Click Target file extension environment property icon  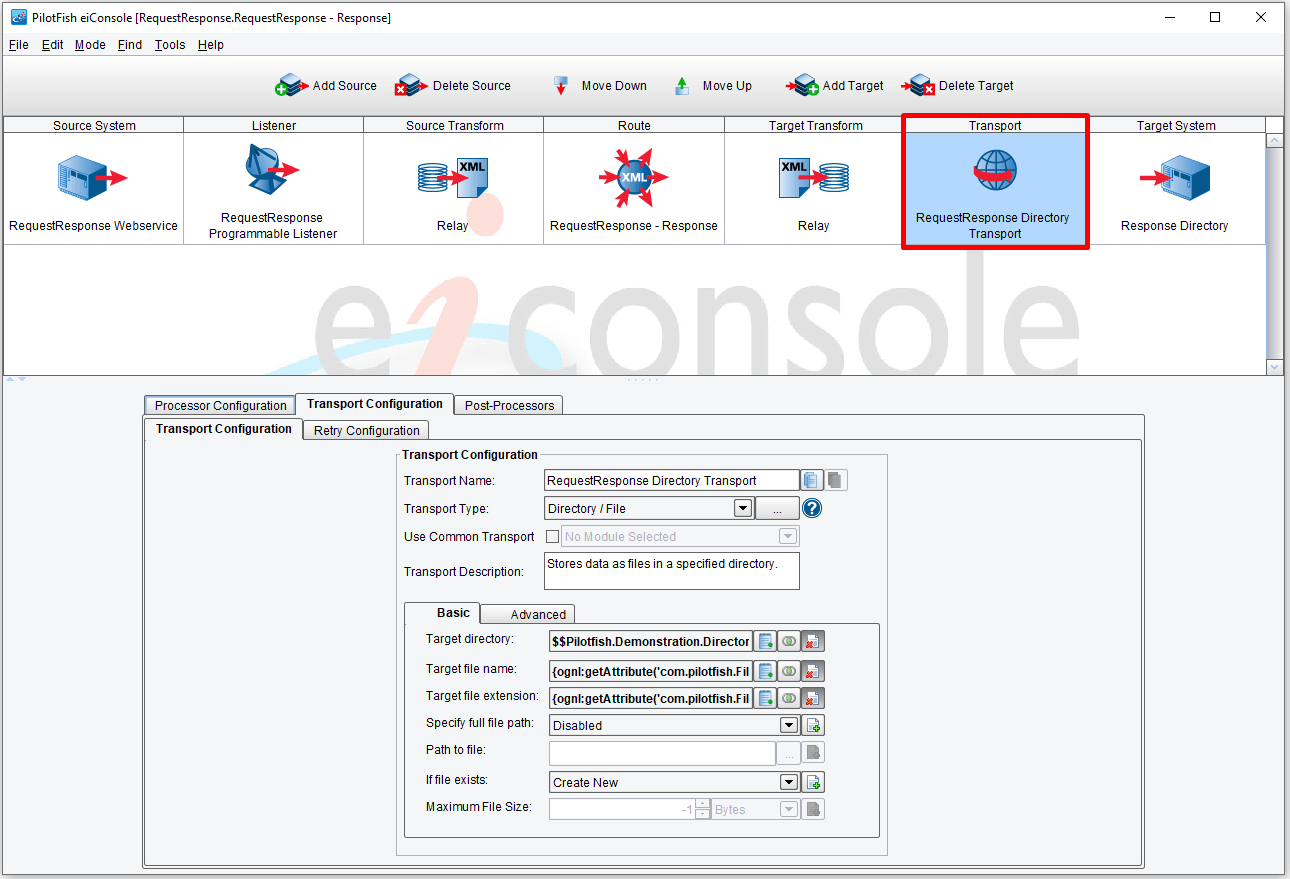pos(765,698)
